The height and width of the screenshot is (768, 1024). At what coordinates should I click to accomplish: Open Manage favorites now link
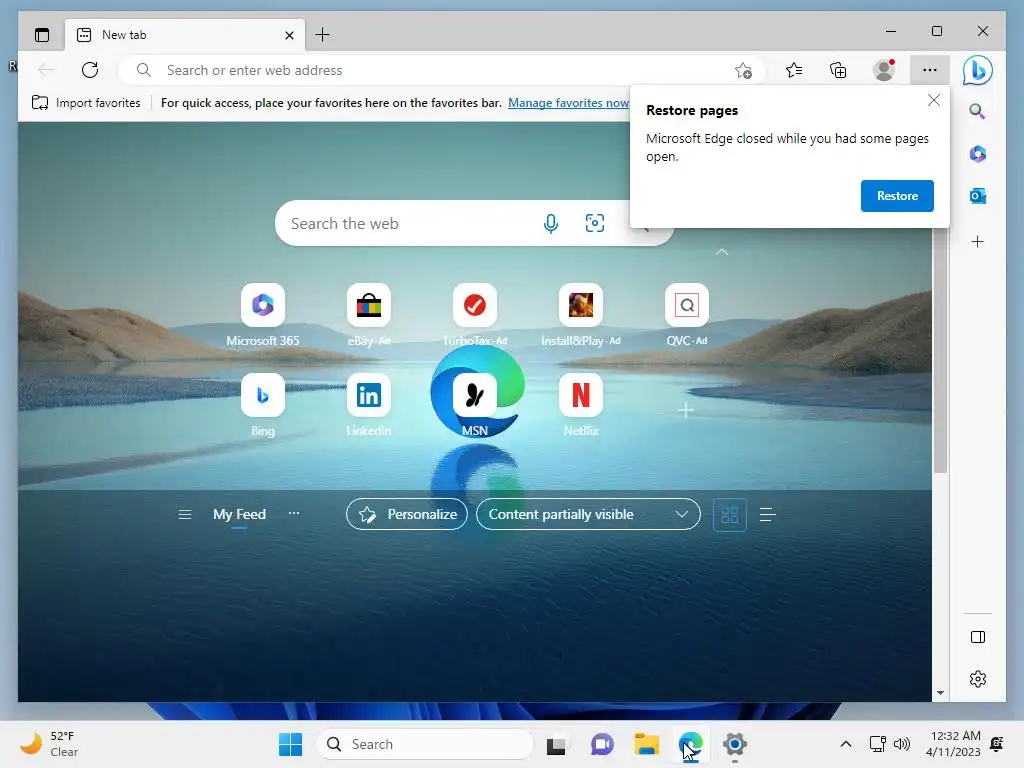tap(568, 103)
